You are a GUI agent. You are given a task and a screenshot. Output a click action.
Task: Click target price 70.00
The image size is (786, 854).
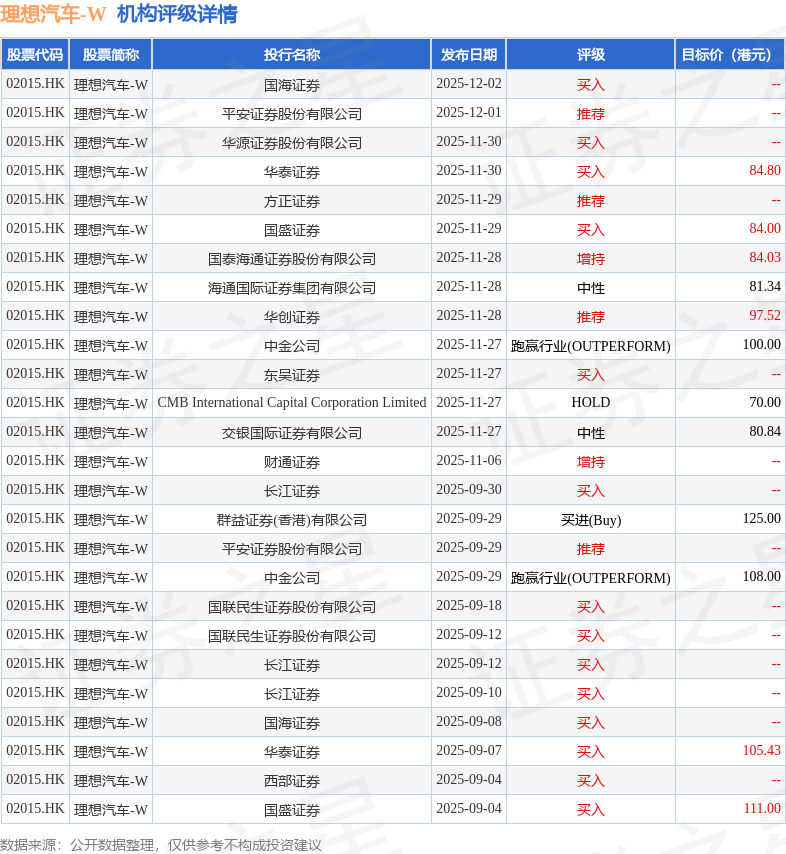point(765,402)
